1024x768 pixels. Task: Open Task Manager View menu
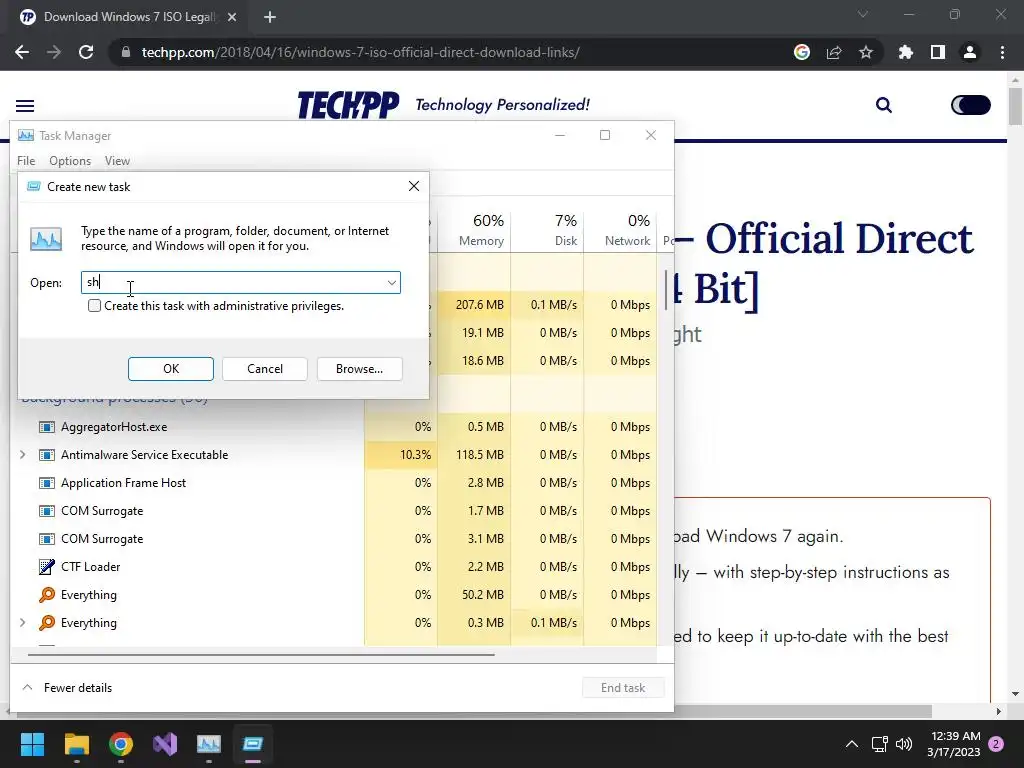(117, 161)
